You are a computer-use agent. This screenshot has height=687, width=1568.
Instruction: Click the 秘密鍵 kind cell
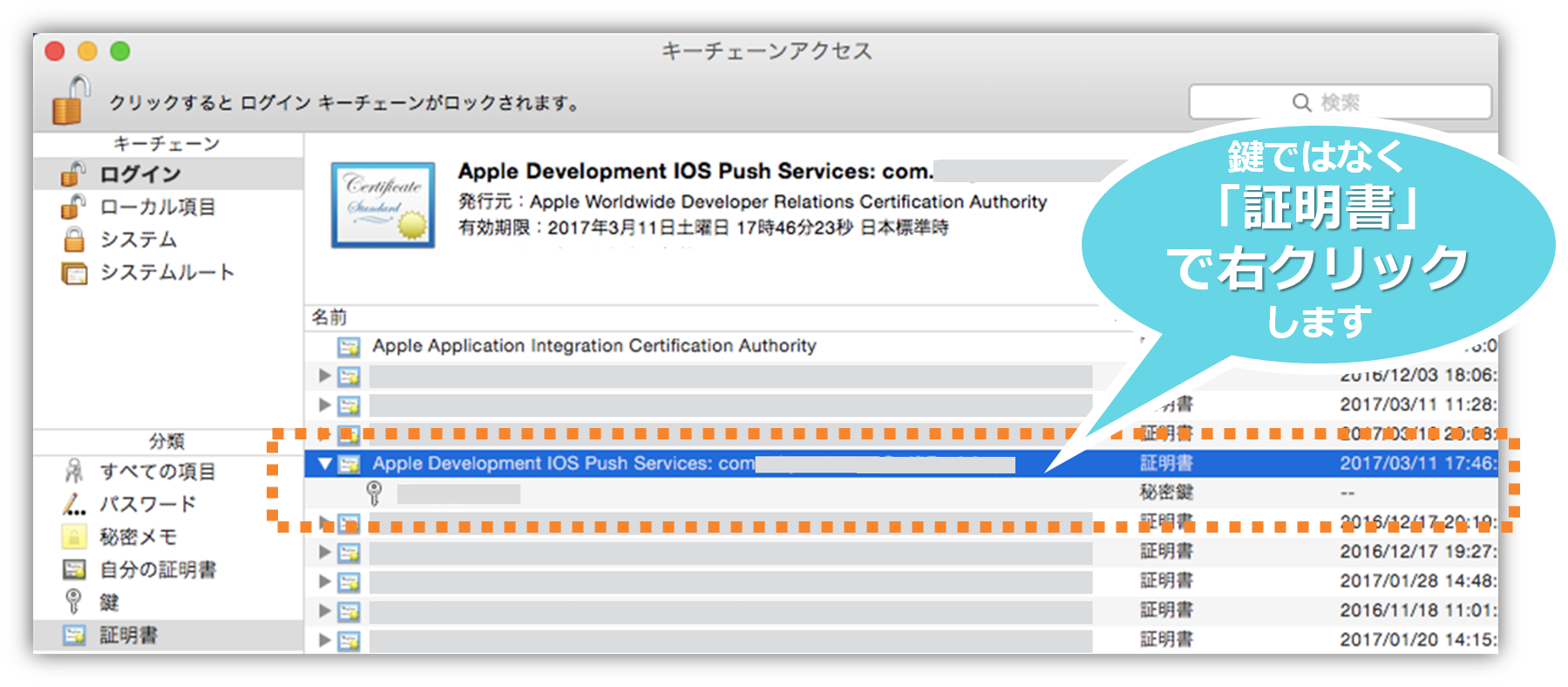tap(1166, 493)
